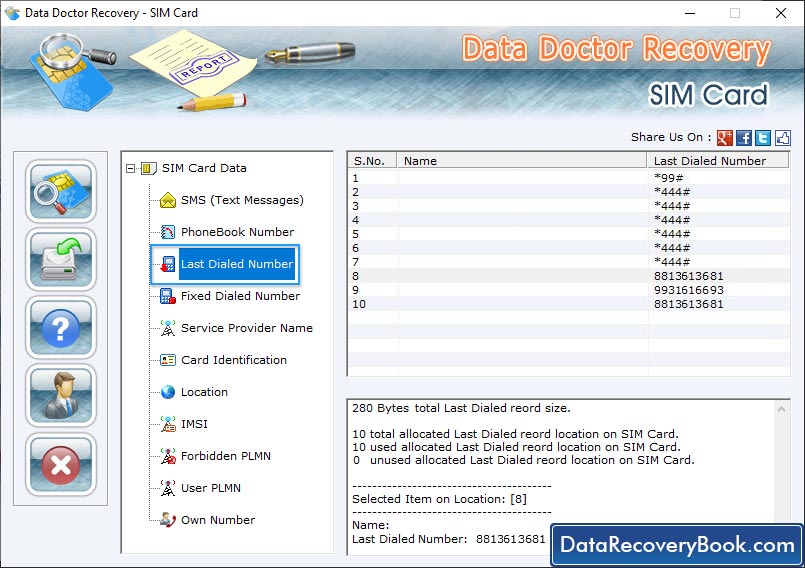Click the red X Exit button
Viewport: 805px width, 568px height.
pyautogui.click(x=61, y=464)
